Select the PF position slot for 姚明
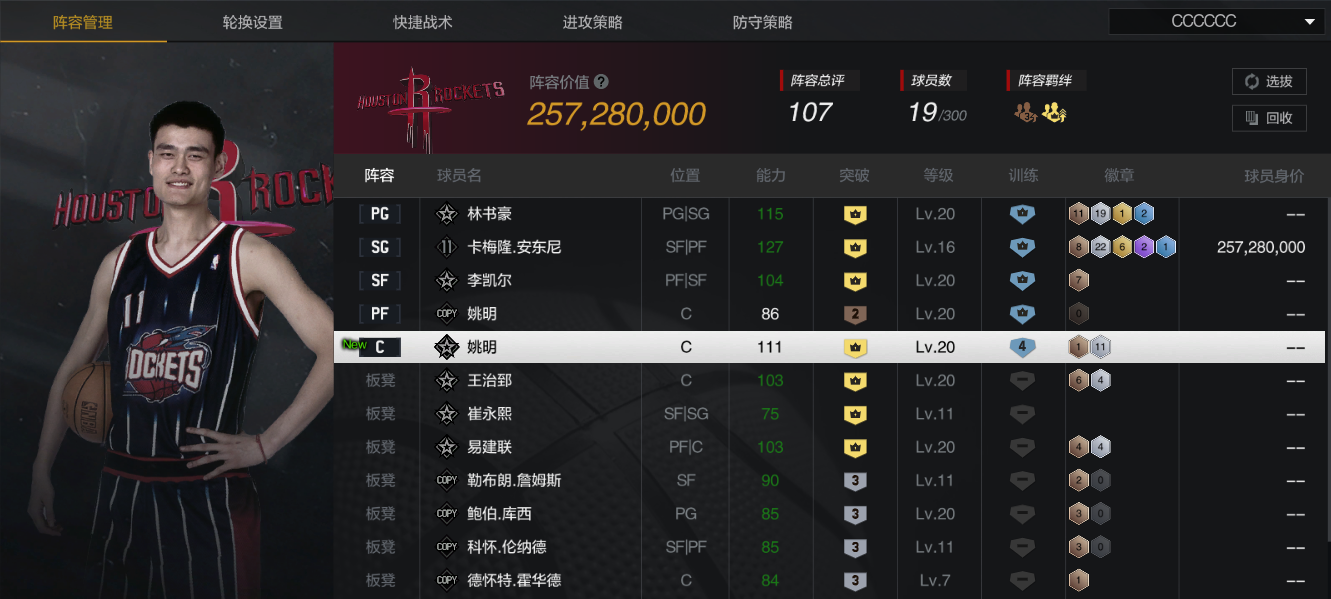1331x599 pixels. (x=380, y=314)
